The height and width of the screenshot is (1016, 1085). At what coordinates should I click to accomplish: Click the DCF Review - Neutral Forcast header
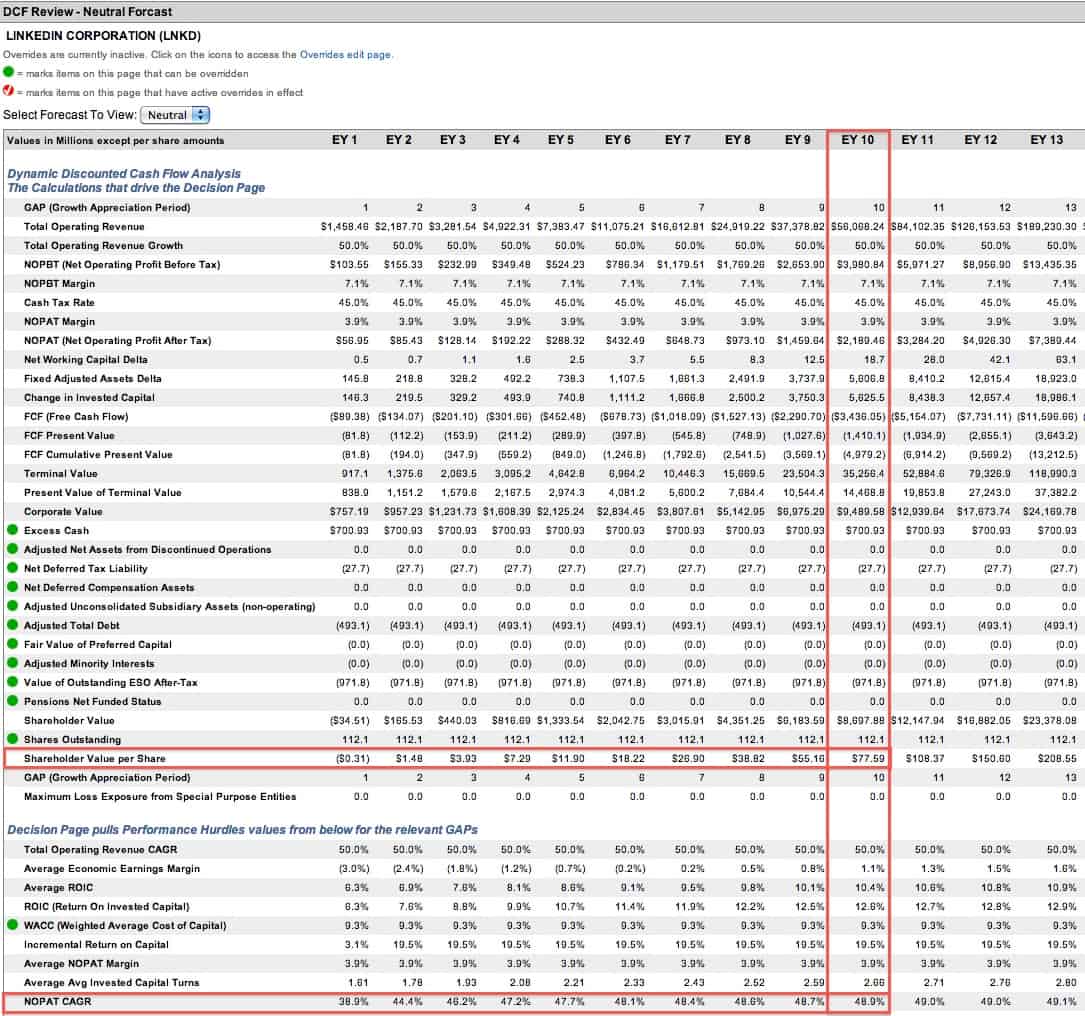click(x=87, y=12)
